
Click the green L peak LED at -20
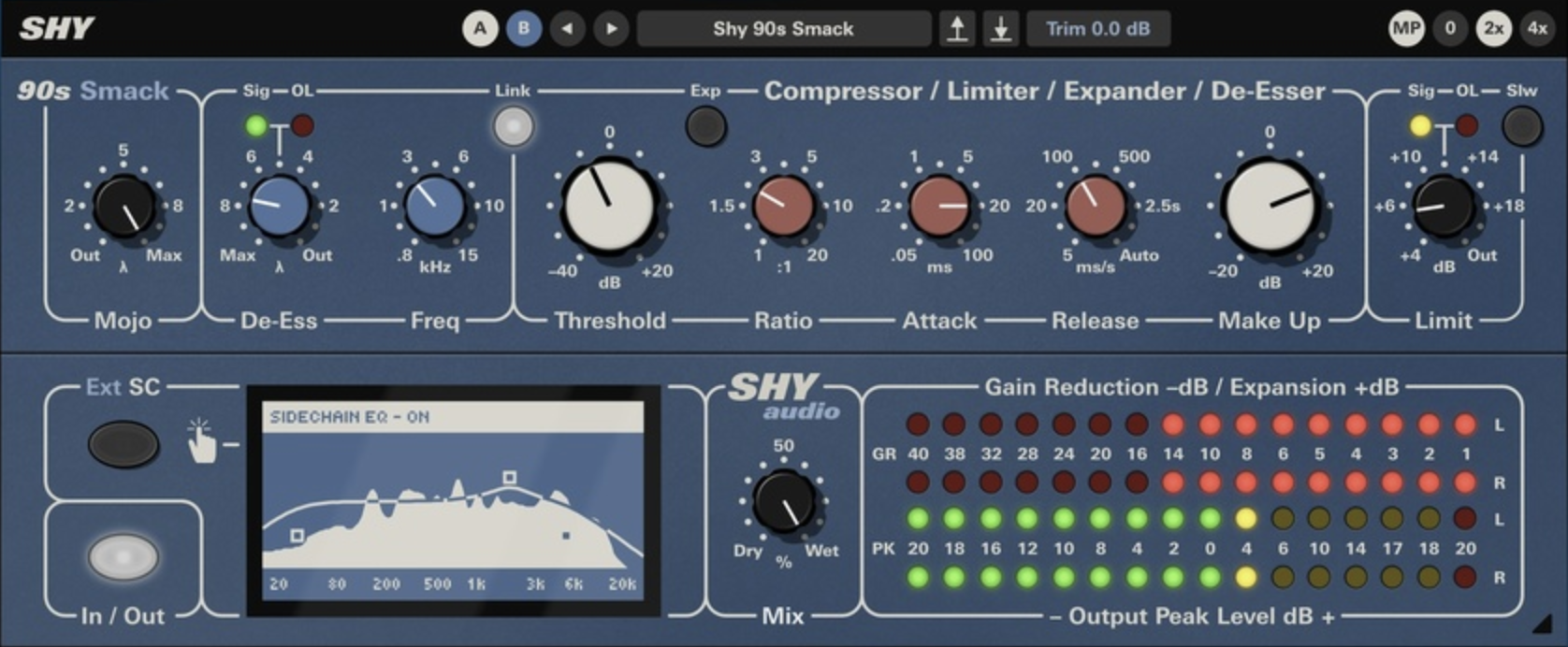click(918, 519)
